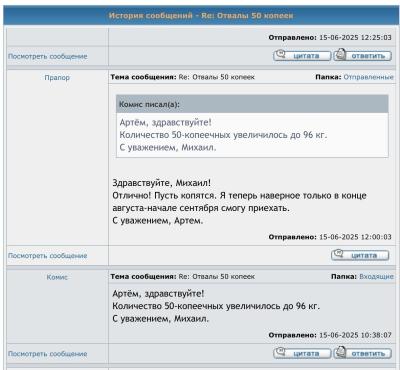Open 'Посмотреть сообщение' link under the 10:38:07 message
The width and height of the screenshot is (400, 370).
[48, 354]
